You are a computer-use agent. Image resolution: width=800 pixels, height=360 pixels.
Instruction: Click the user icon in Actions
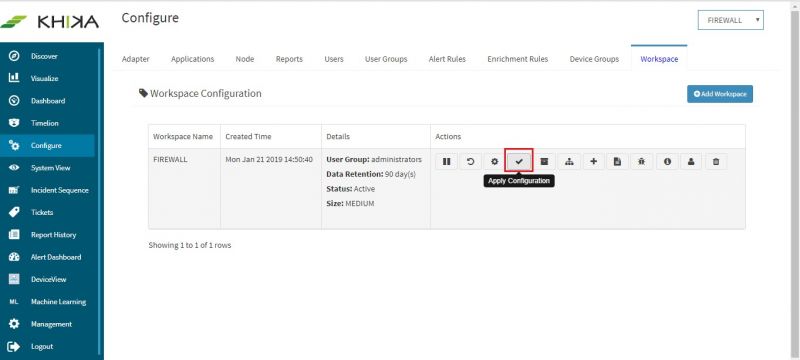691,162
